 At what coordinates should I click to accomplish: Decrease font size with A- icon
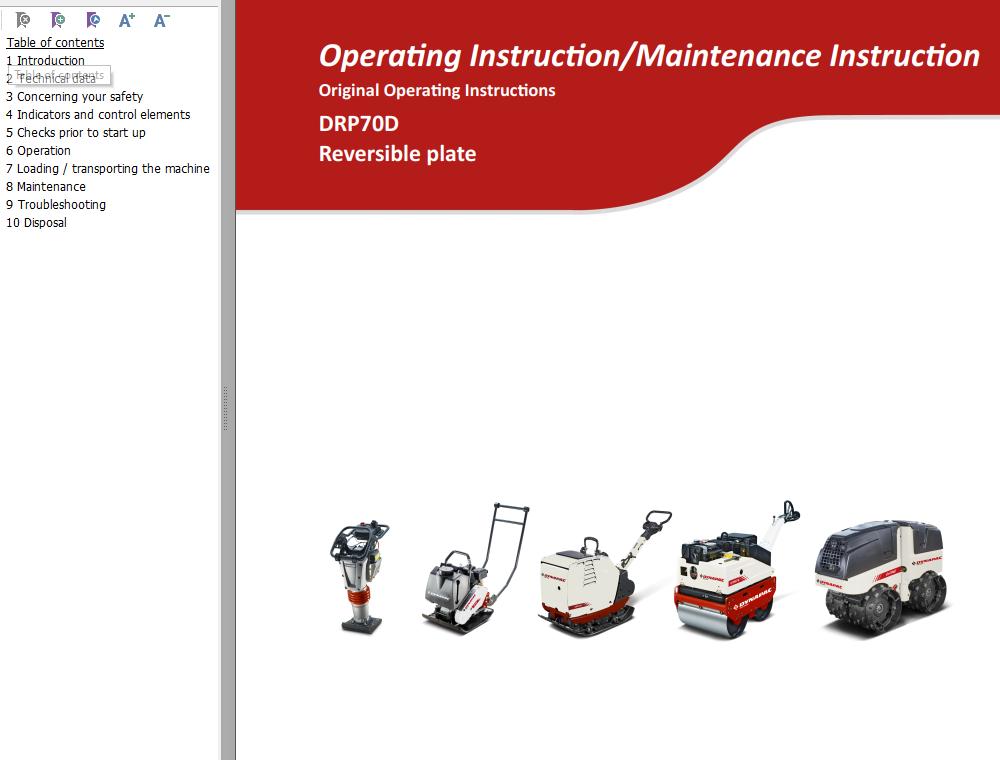pyautogui.click(x=161, y=20)
